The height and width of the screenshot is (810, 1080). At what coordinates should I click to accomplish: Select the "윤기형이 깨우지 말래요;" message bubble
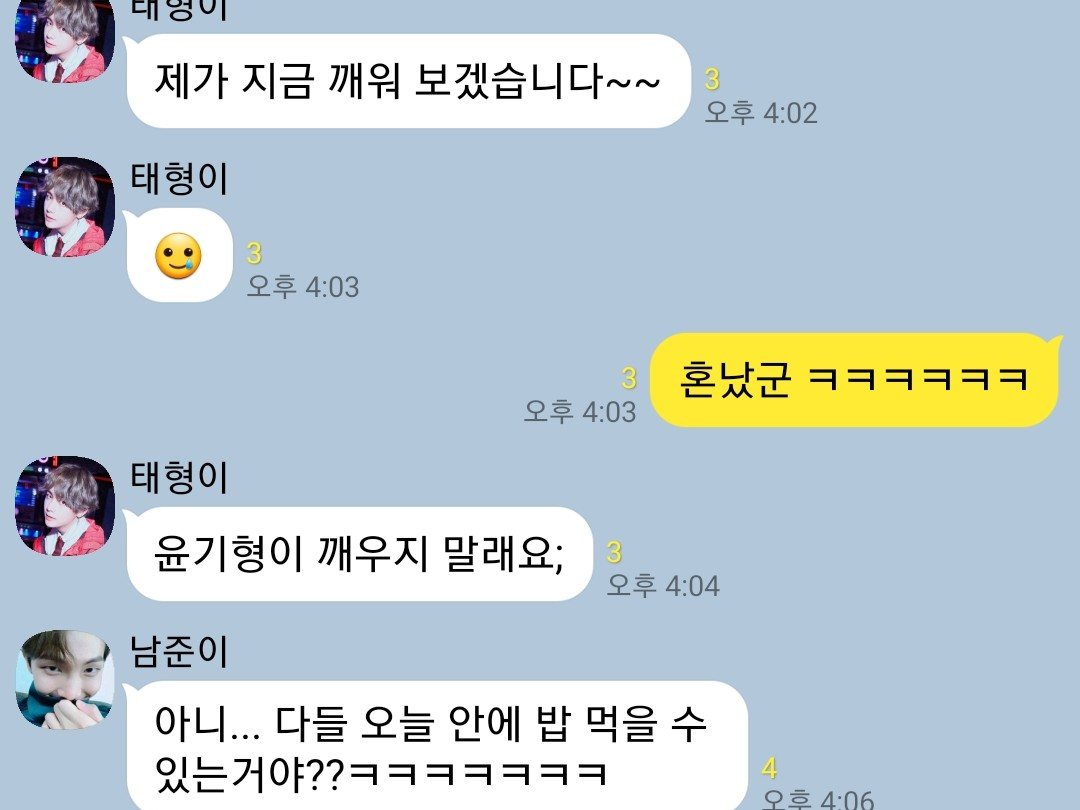360,554
